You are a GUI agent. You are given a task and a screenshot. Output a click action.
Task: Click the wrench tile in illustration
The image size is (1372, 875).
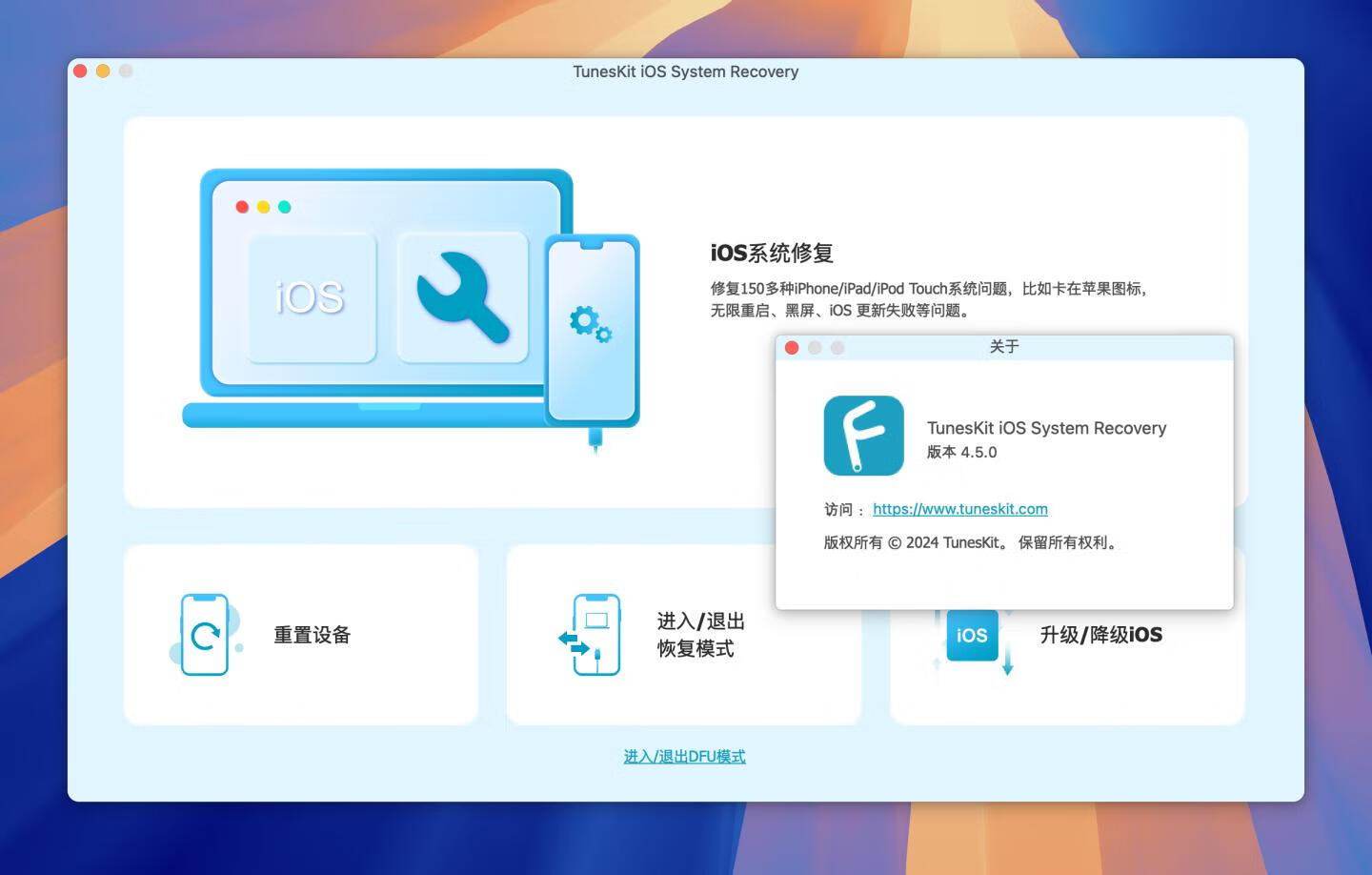coord(463,296)
